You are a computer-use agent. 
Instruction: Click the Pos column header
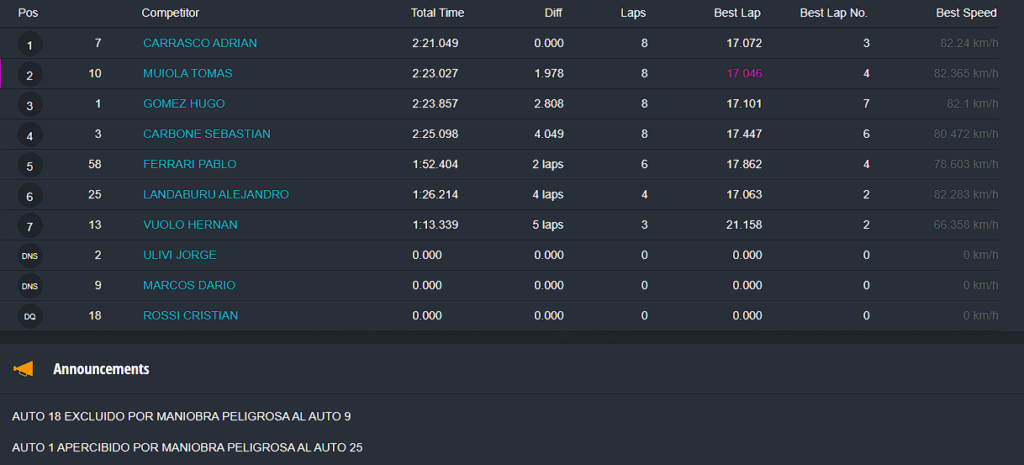pos(28,13)
